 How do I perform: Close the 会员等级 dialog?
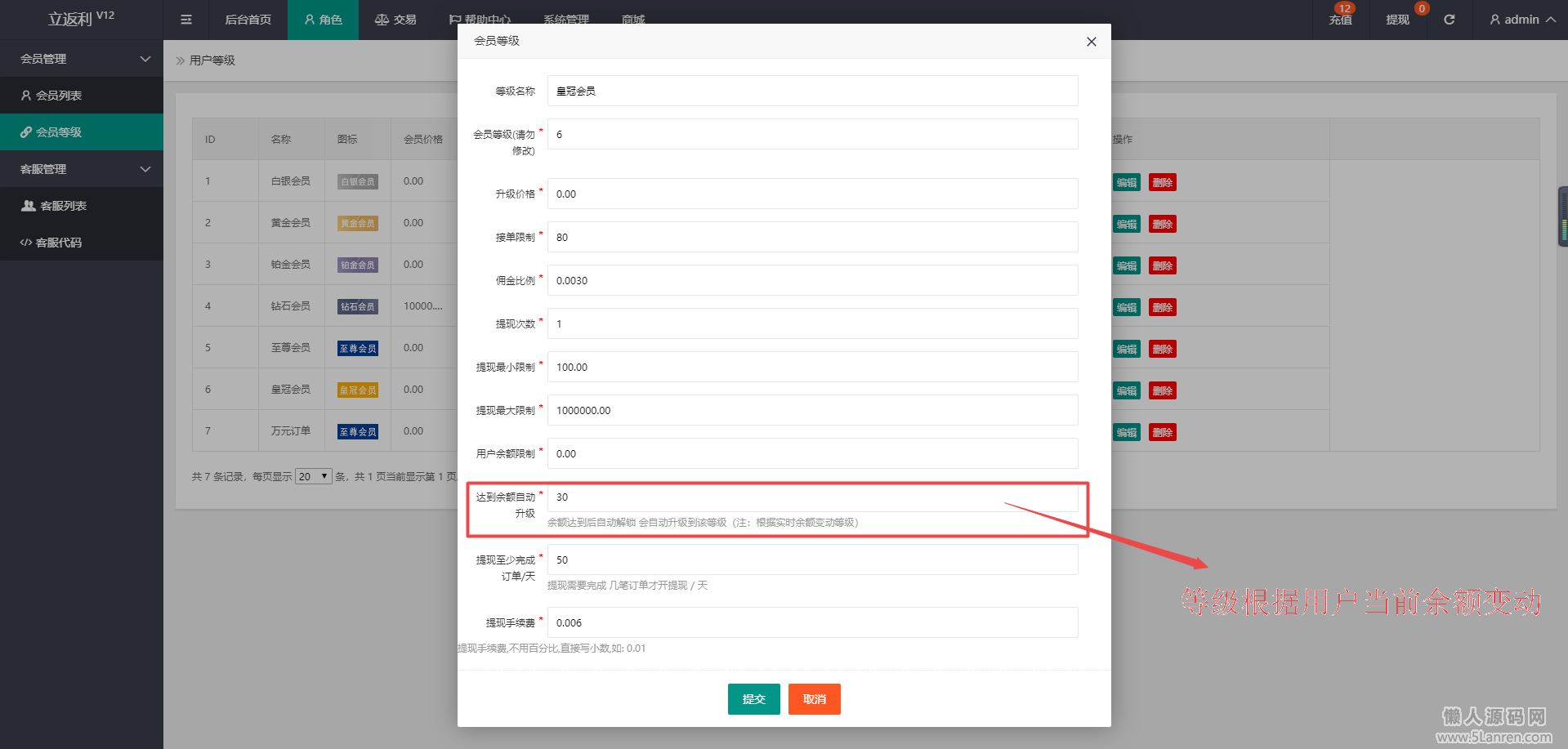(x=1091, y=42)
